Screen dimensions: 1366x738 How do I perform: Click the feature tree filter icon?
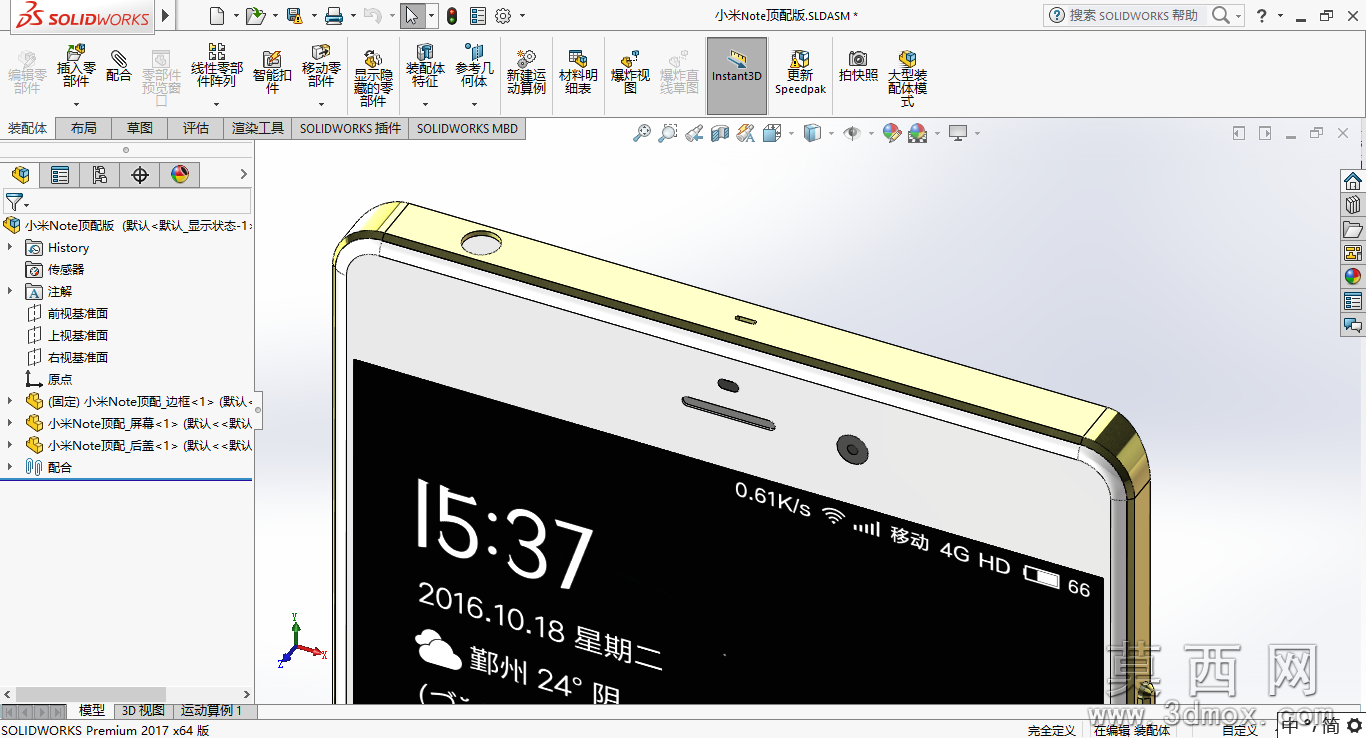tap(14, 202)
